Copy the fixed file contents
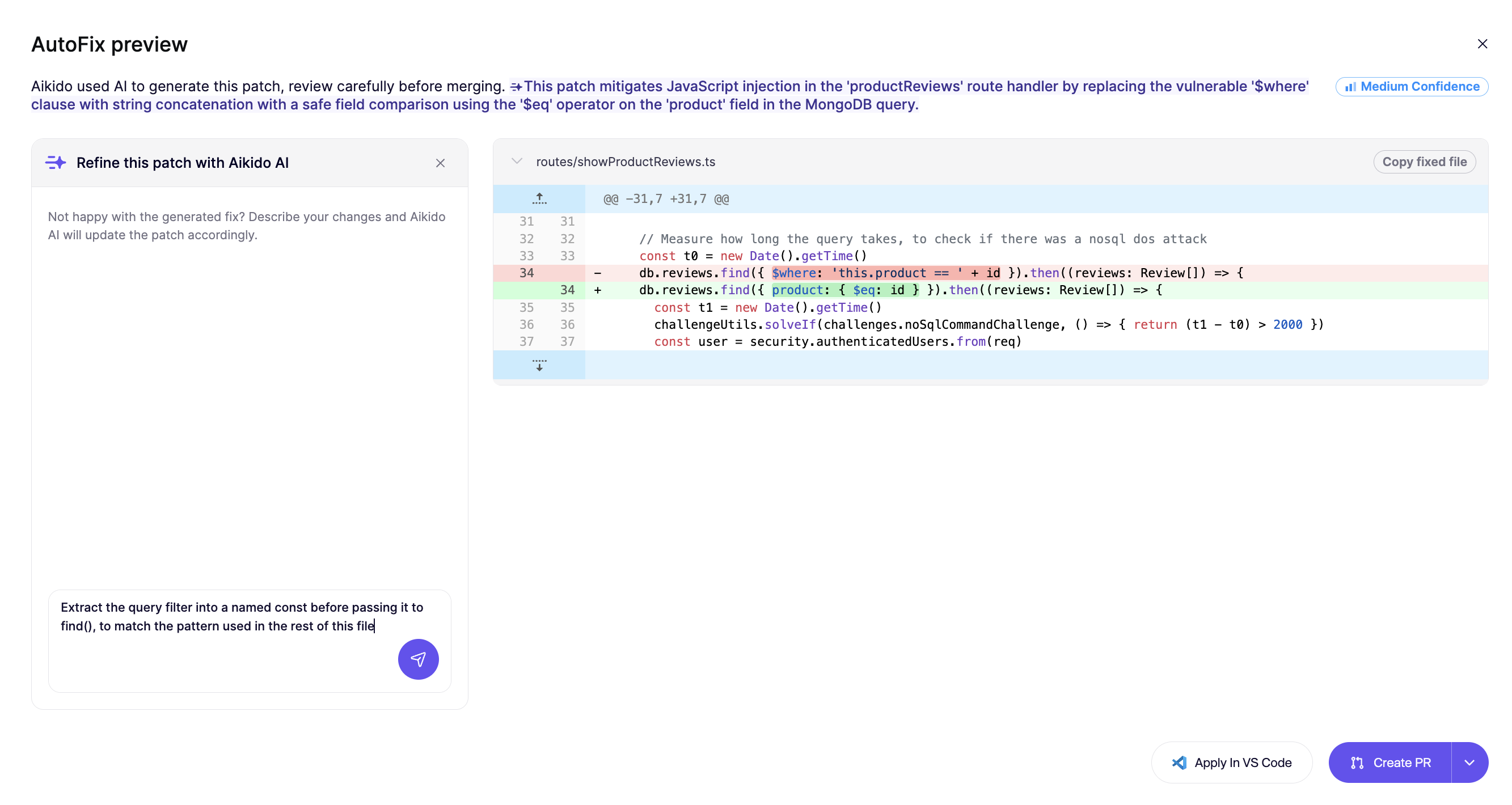The width and height of the screenshot is (1512, 805). pos(1424,162)
